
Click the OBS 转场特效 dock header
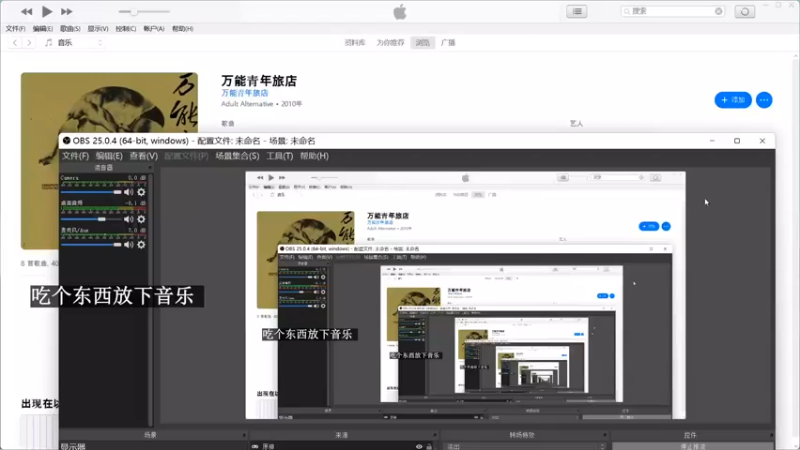pyautogui.click(x=524, y=435)
